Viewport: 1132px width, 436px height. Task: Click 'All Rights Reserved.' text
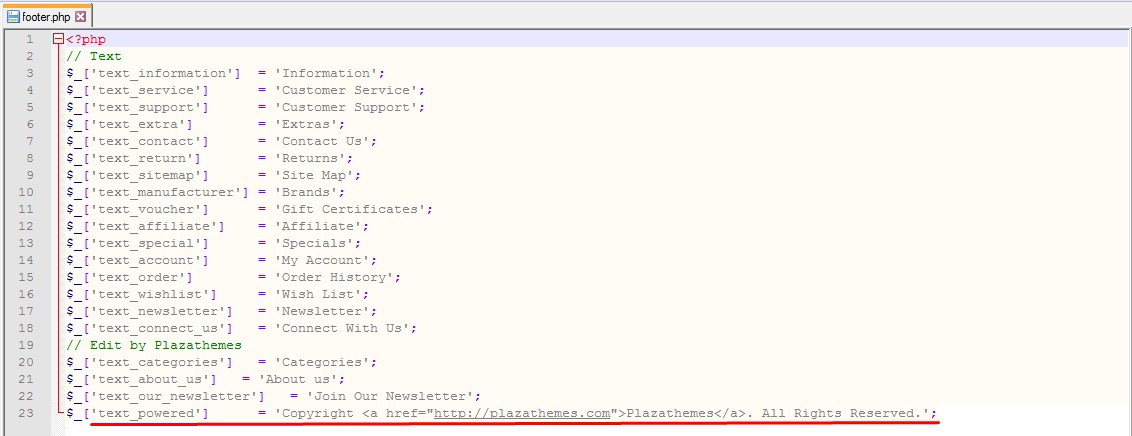click(841, 414)
